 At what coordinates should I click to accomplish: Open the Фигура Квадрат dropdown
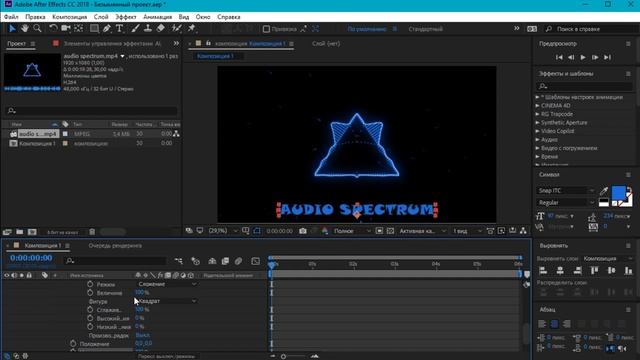[167, 301]
